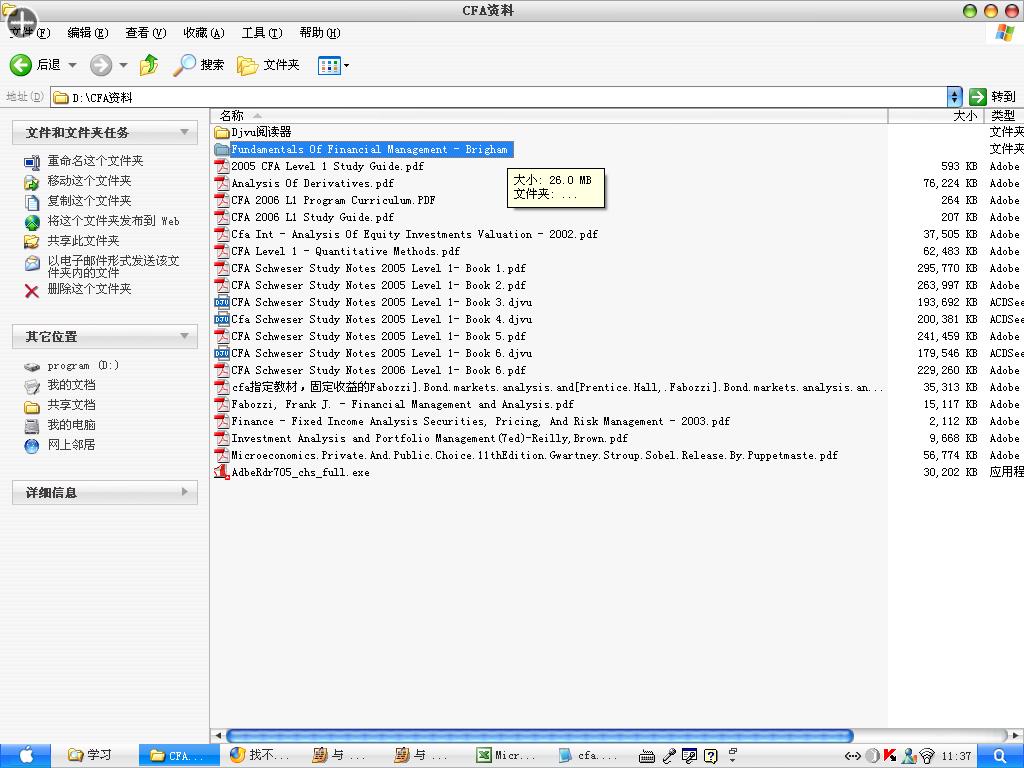
Task: Open the Back history dropdown arrow
Action: click(x=72, y=65)
